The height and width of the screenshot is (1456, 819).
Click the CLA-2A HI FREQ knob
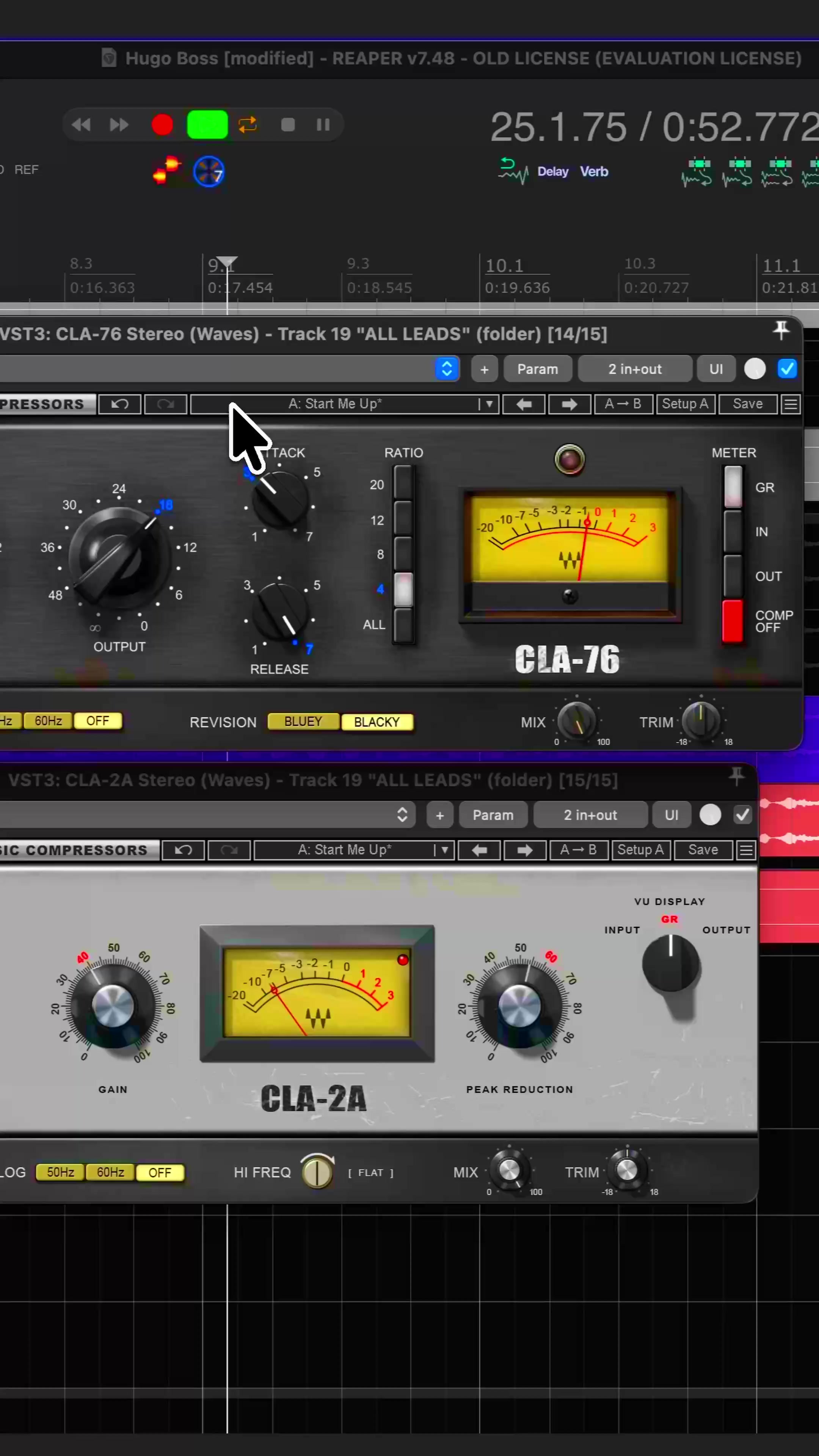(x=317, y=1172)
